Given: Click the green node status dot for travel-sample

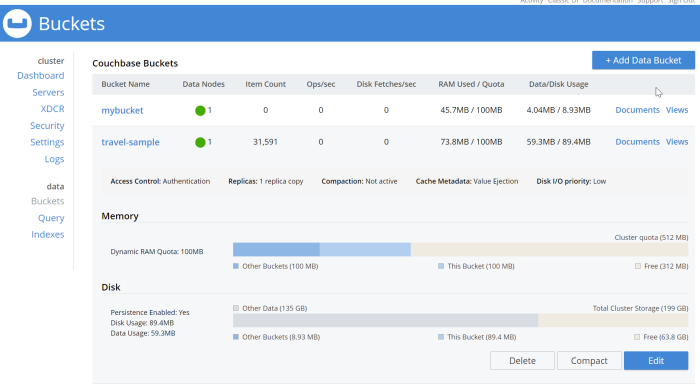Looking at the screenshot, I should coord(200,142).
